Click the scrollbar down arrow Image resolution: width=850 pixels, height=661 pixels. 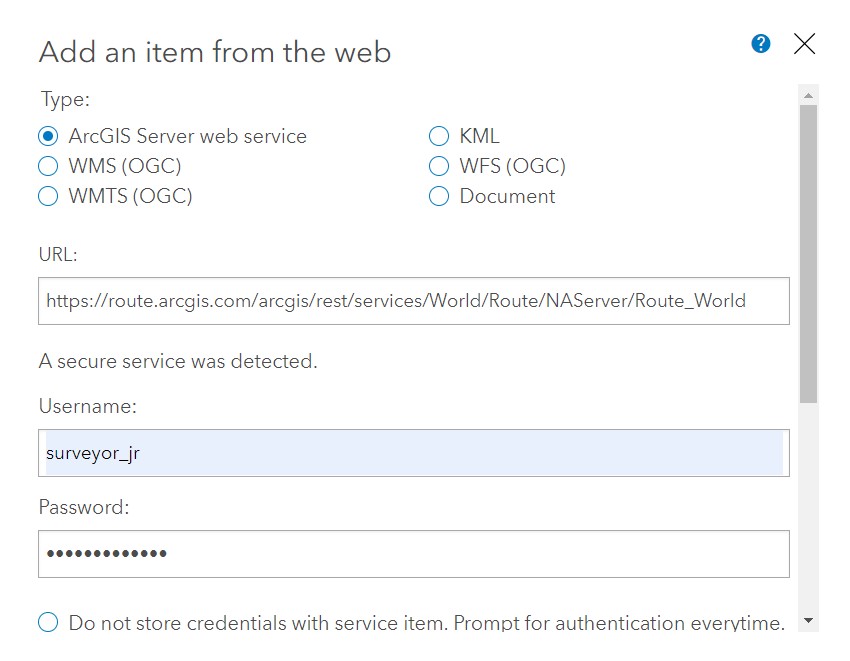[808, 621]
